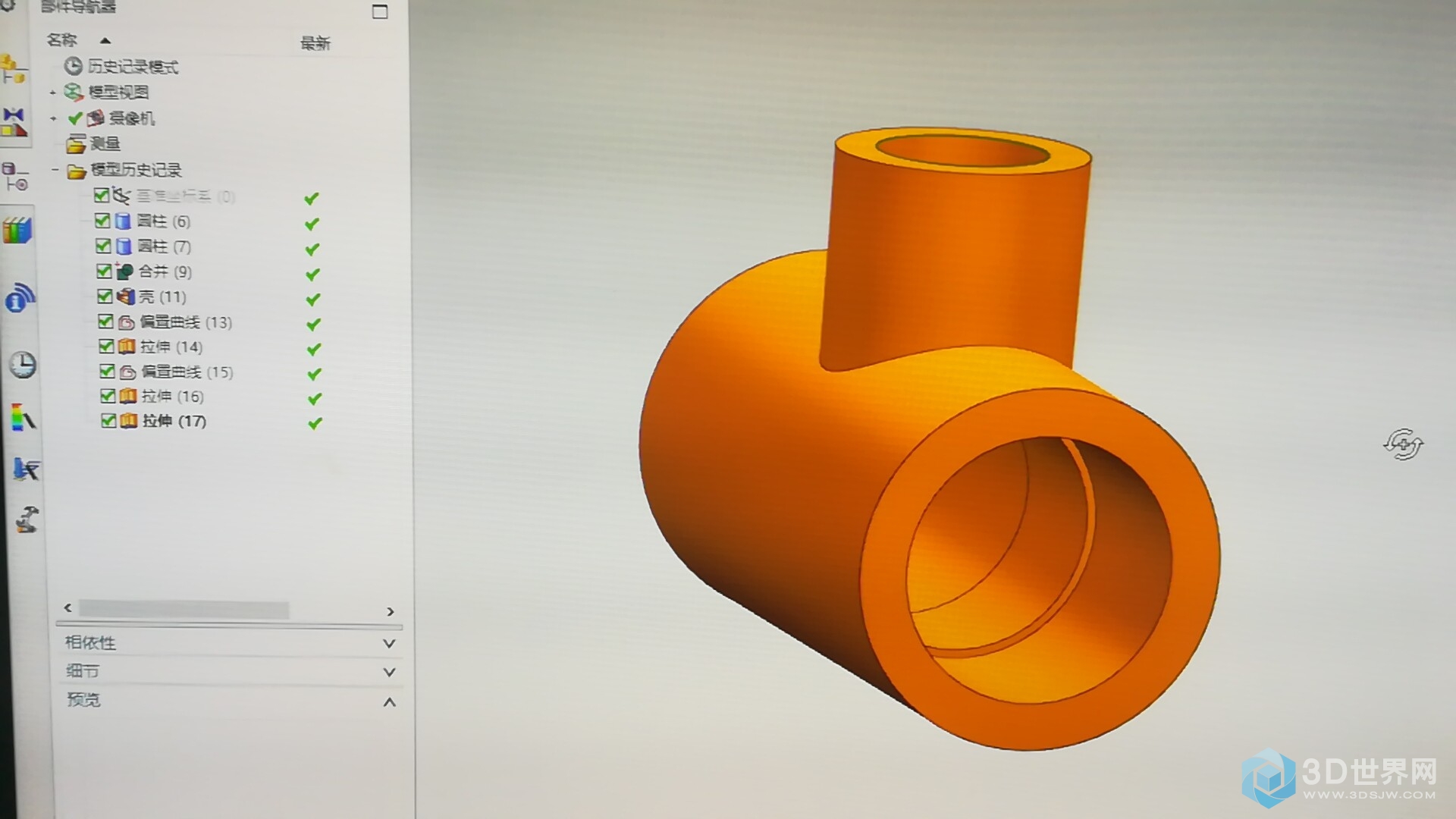The height and width of the screenshot is (819, 1456).
Task: Click the rotate view cursor icon
Action: tap(1403, 444)
